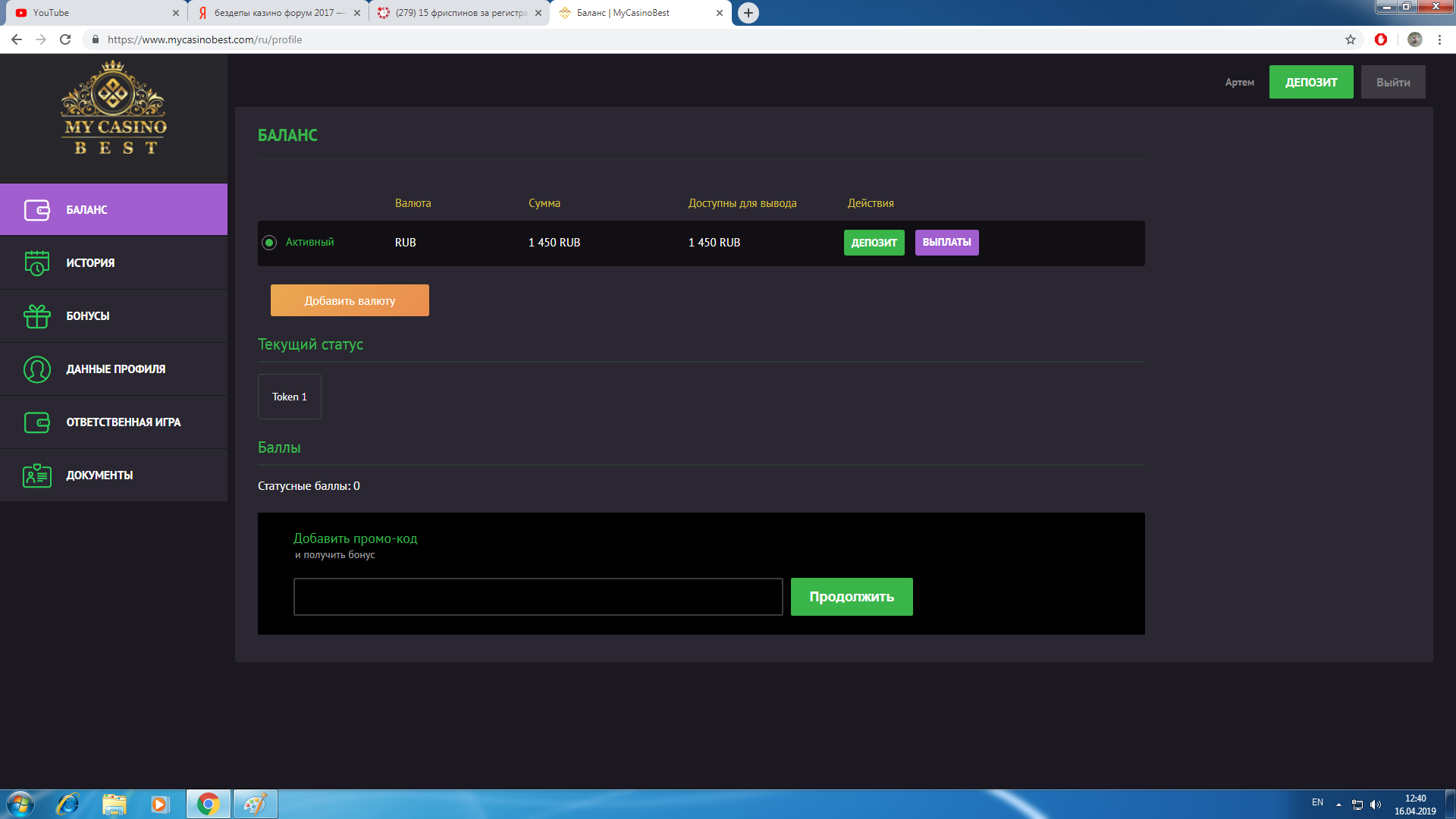Click the promo code input field
Screen dimensions: 1456x819
[538, 597]
